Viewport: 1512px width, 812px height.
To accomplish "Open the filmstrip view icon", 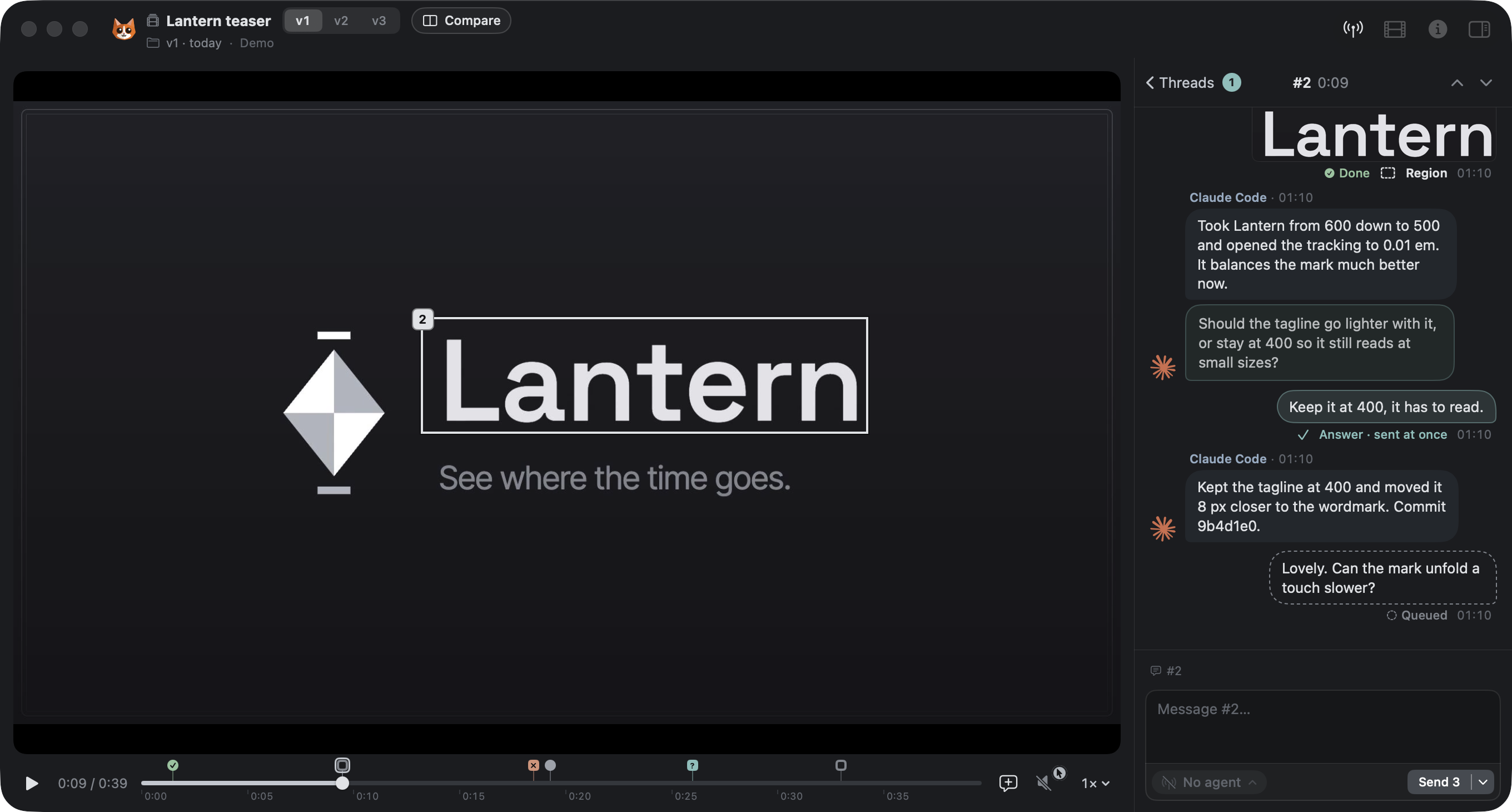I will 1395,29.
